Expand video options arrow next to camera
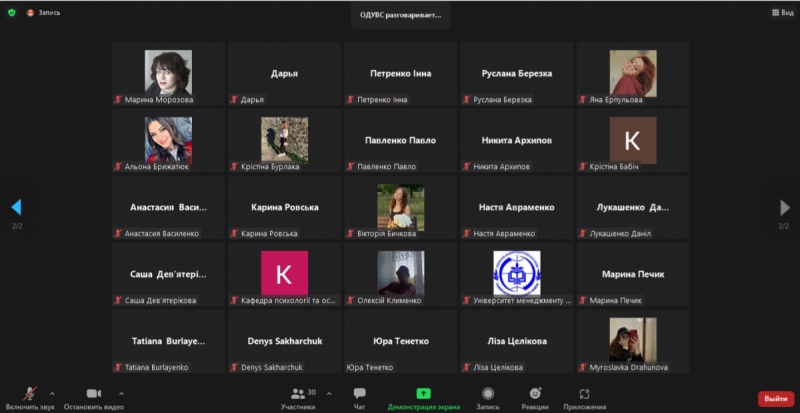 coord(121,393)
